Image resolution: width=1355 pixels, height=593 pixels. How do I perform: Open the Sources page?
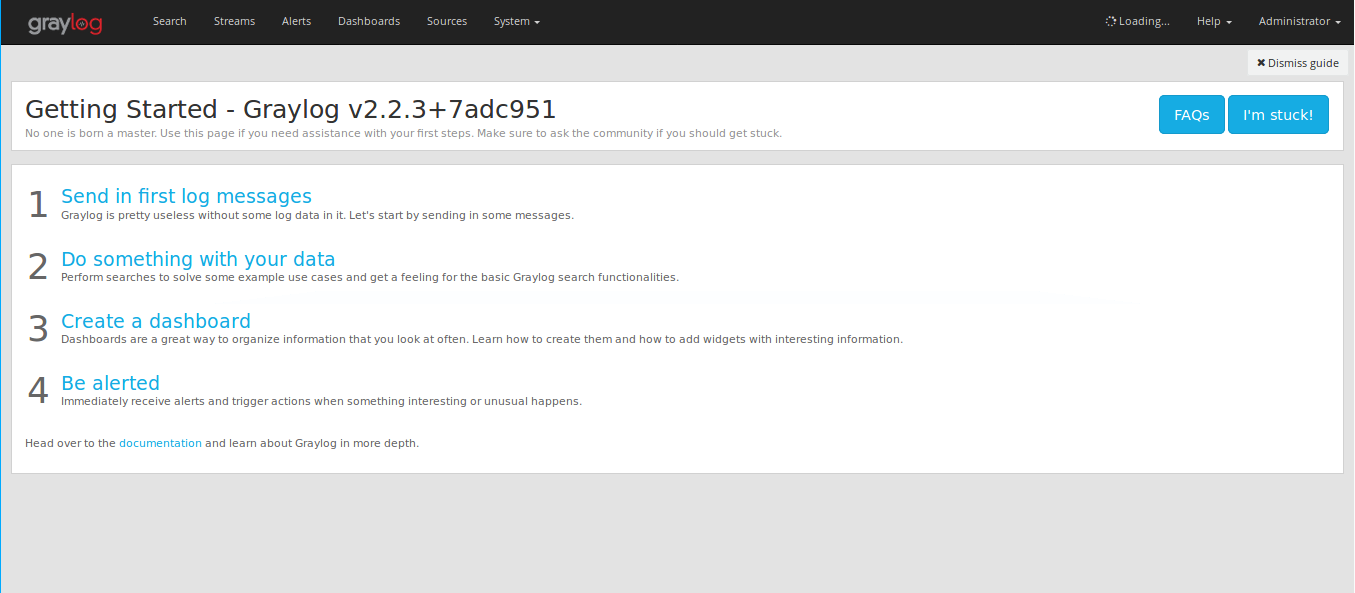point(446,21)
